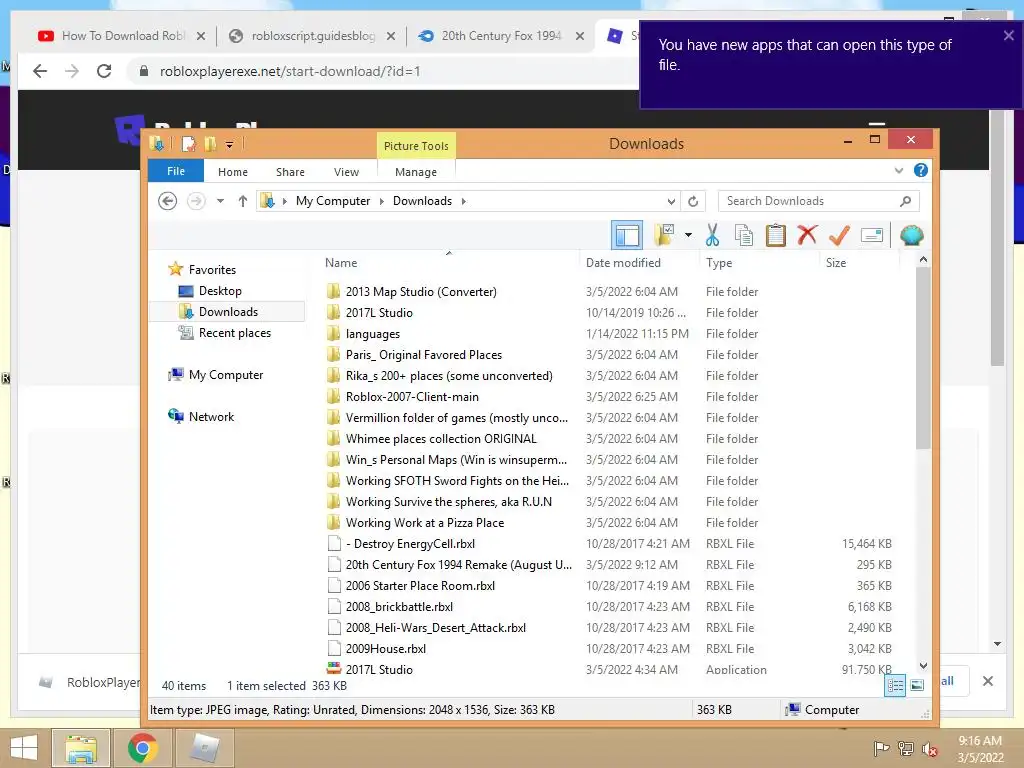Image resolution: width=1024 pixels, height=768 pixels.
Task: Click the Cut scissors icon
Action: (x=712, y=235)
